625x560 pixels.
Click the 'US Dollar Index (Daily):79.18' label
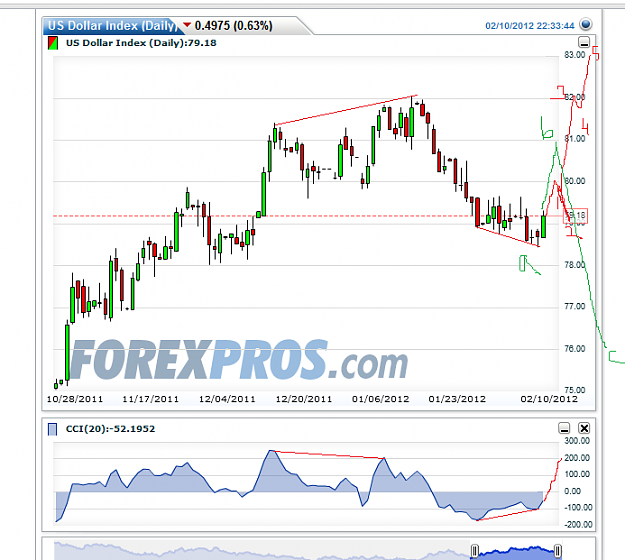click(x=141, y=43)
